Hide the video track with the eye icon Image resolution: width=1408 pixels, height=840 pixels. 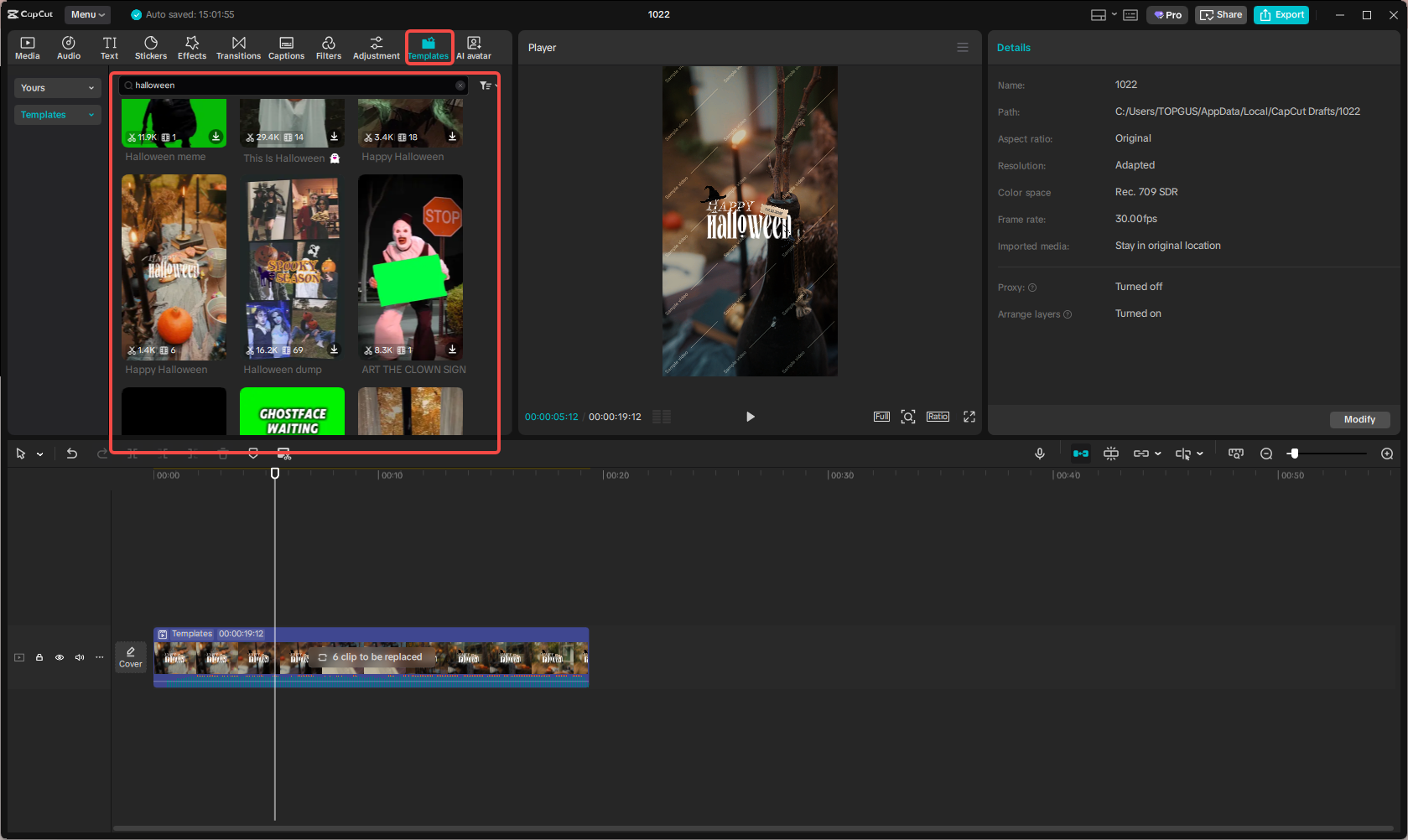59,657
